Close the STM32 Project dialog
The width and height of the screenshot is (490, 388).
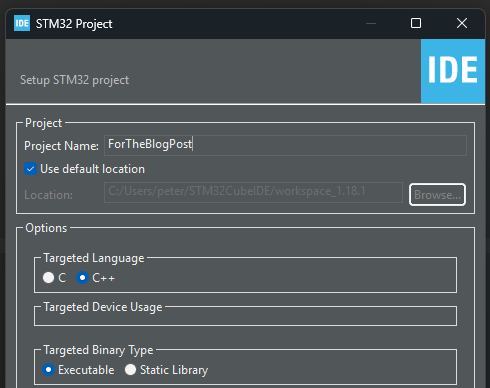coord(462,23)
